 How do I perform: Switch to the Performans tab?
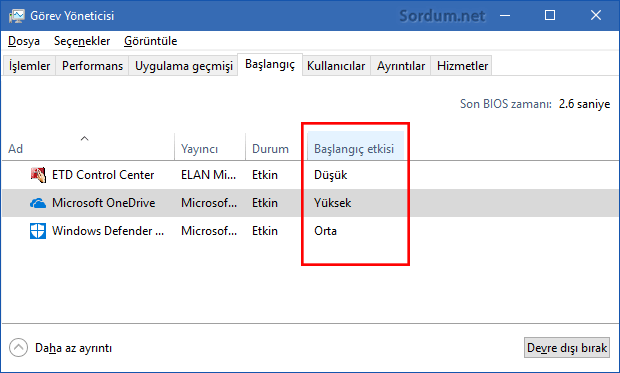coord(93,66)
